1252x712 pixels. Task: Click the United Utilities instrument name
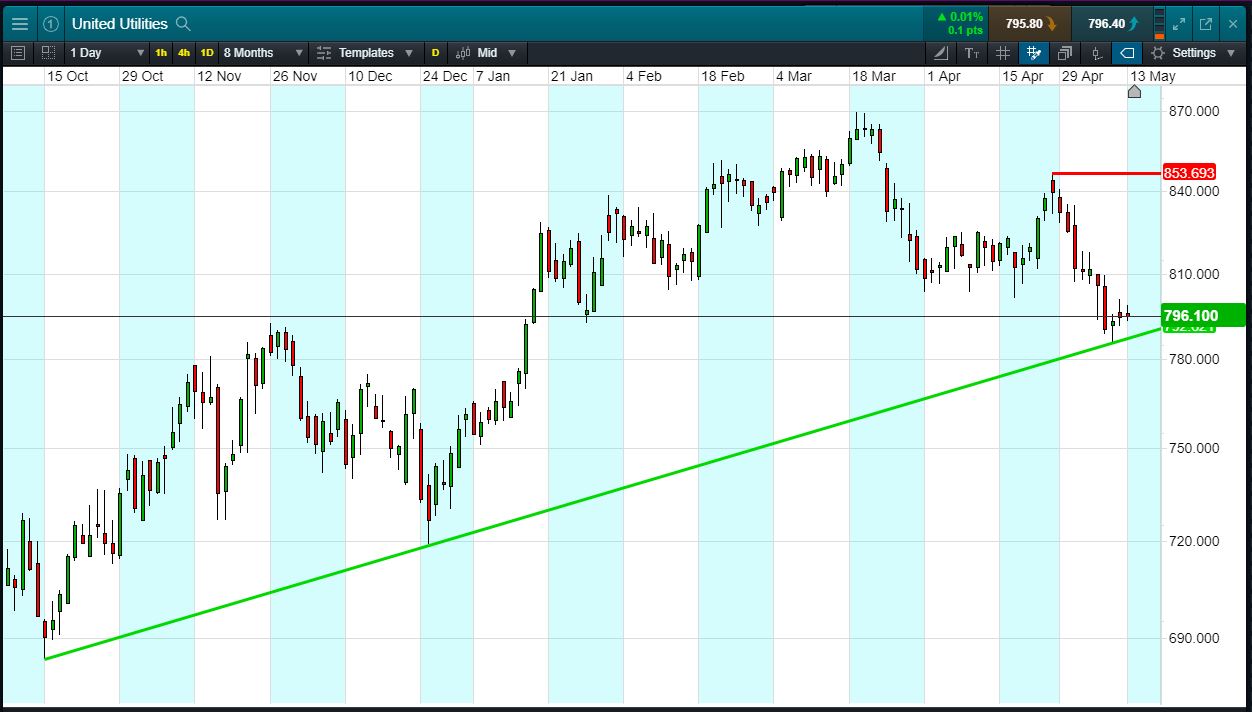(x=119, y=24)
